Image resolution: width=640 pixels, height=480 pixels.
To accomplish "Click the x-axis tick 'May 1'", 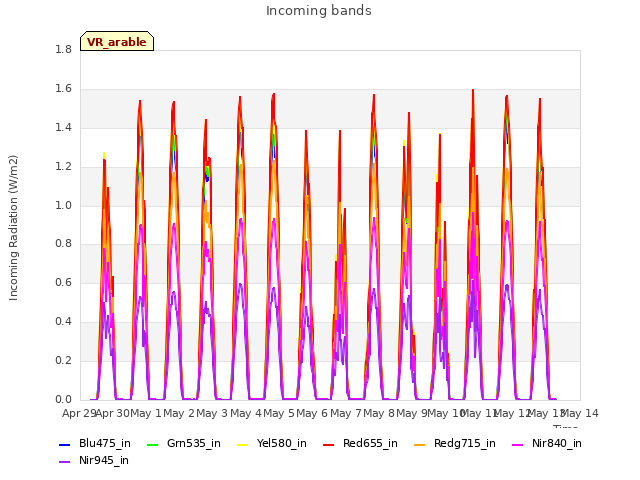I will click(146, 413).
